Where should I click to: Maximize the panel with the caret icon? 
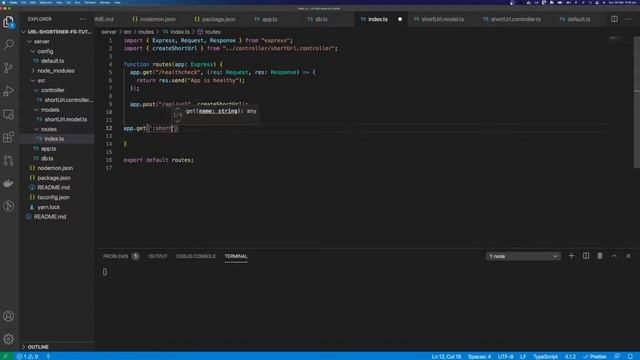tap(614, 256)
